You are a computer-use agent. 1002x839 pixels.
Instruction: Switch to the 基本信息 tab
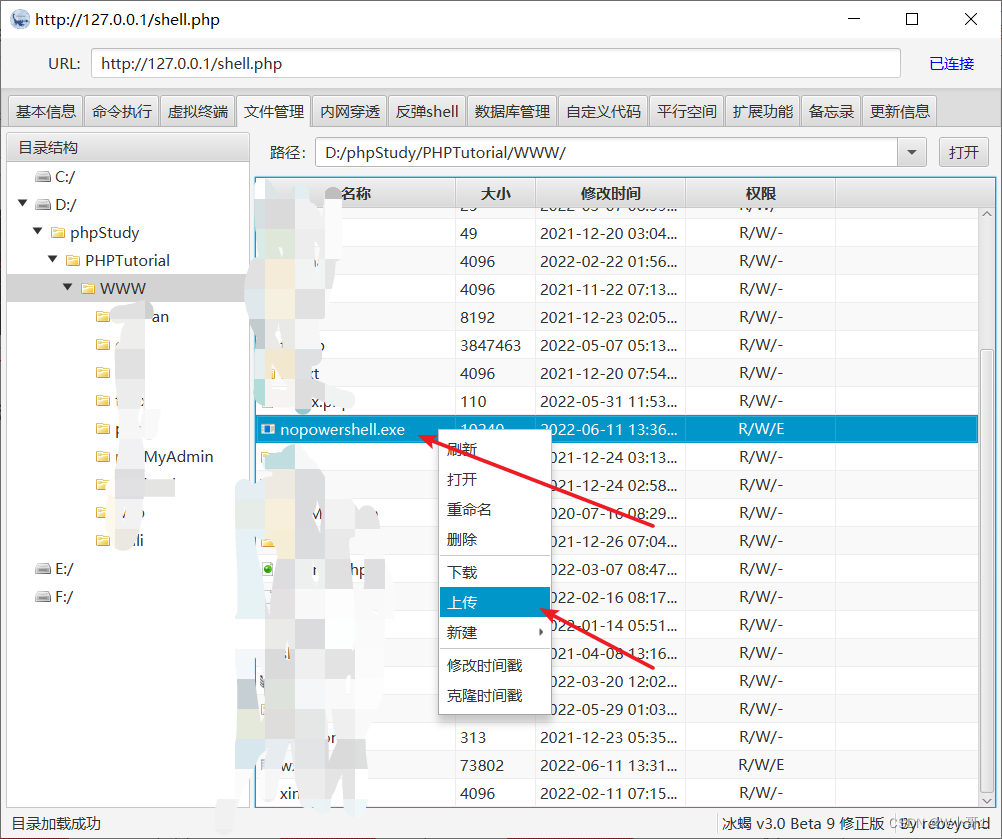tap(45, 111)
